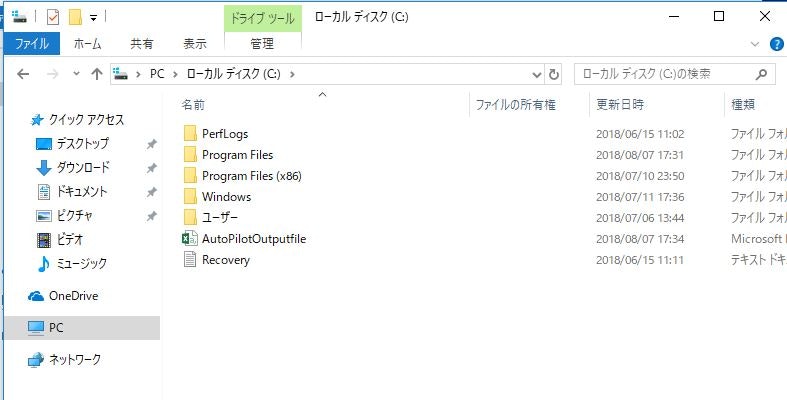Click the New folder quick access icon

coord(75,17)
